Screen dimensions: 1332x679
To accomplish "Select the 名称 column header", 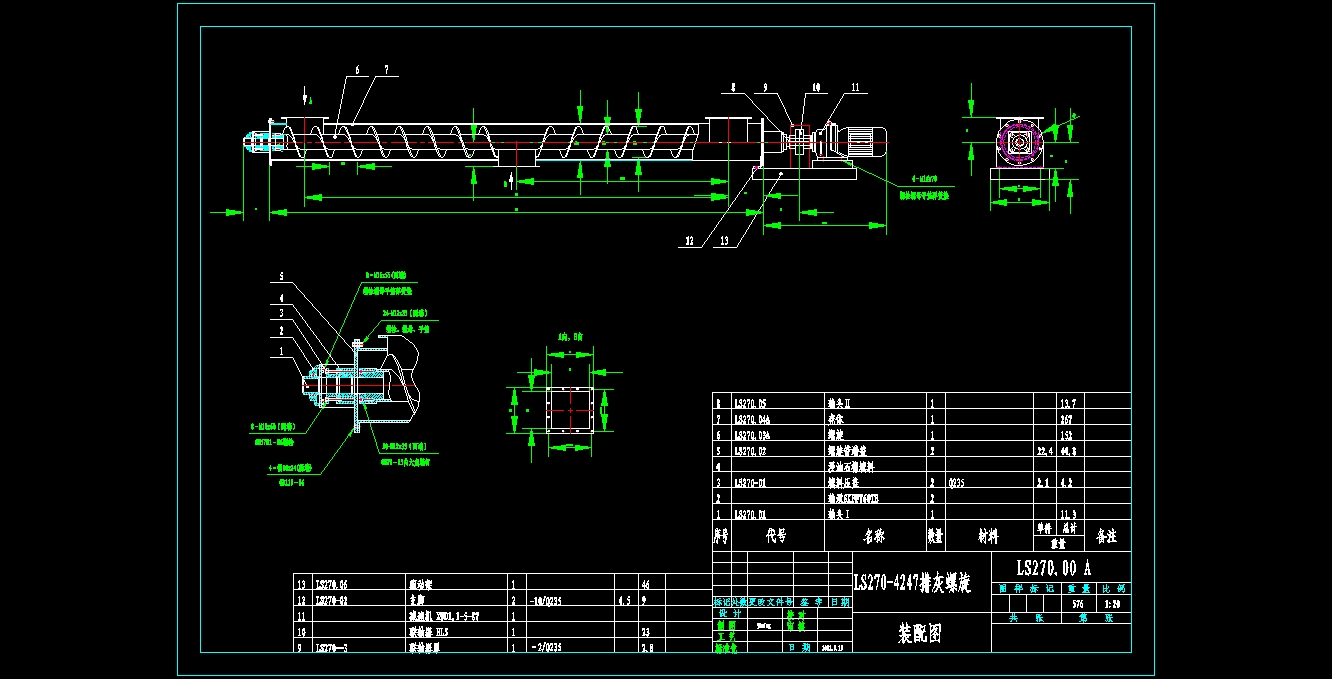I will point(873,536).
